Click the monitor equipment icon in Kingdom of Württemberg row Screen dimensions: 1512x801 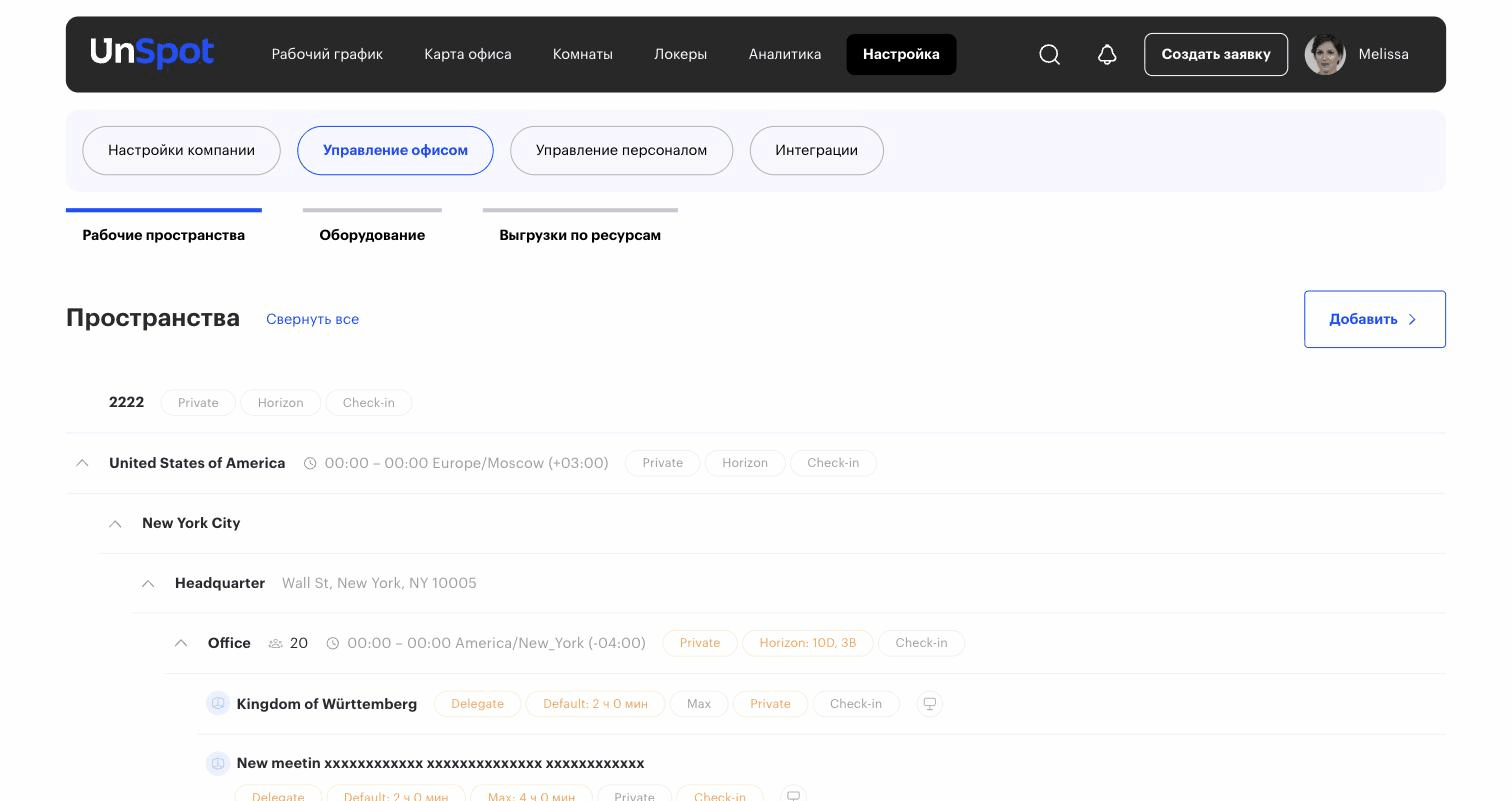pos(930,704)
